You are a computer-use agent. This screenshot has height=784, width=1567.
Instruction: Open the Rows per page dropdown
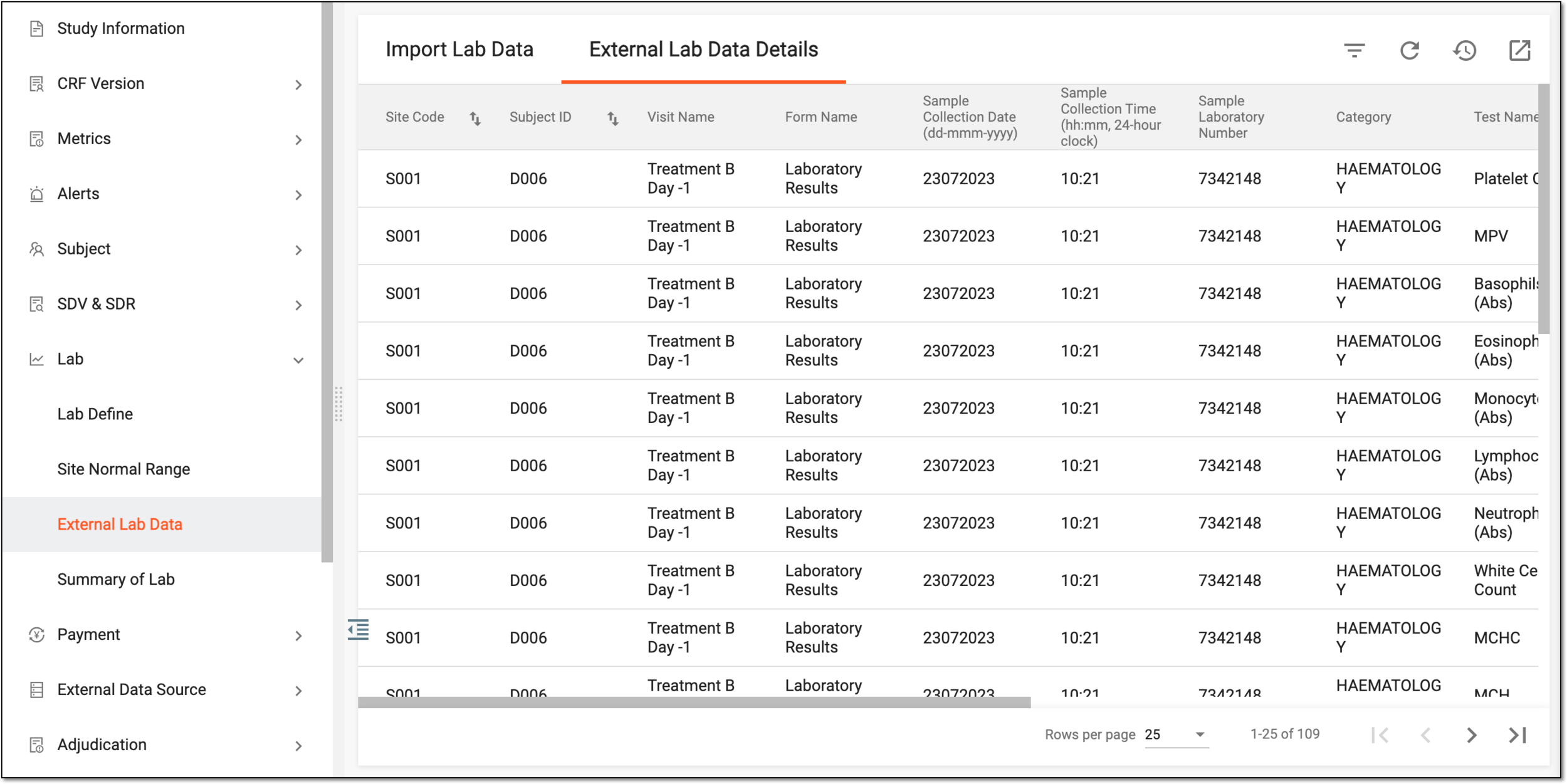tap(1176, 734)
